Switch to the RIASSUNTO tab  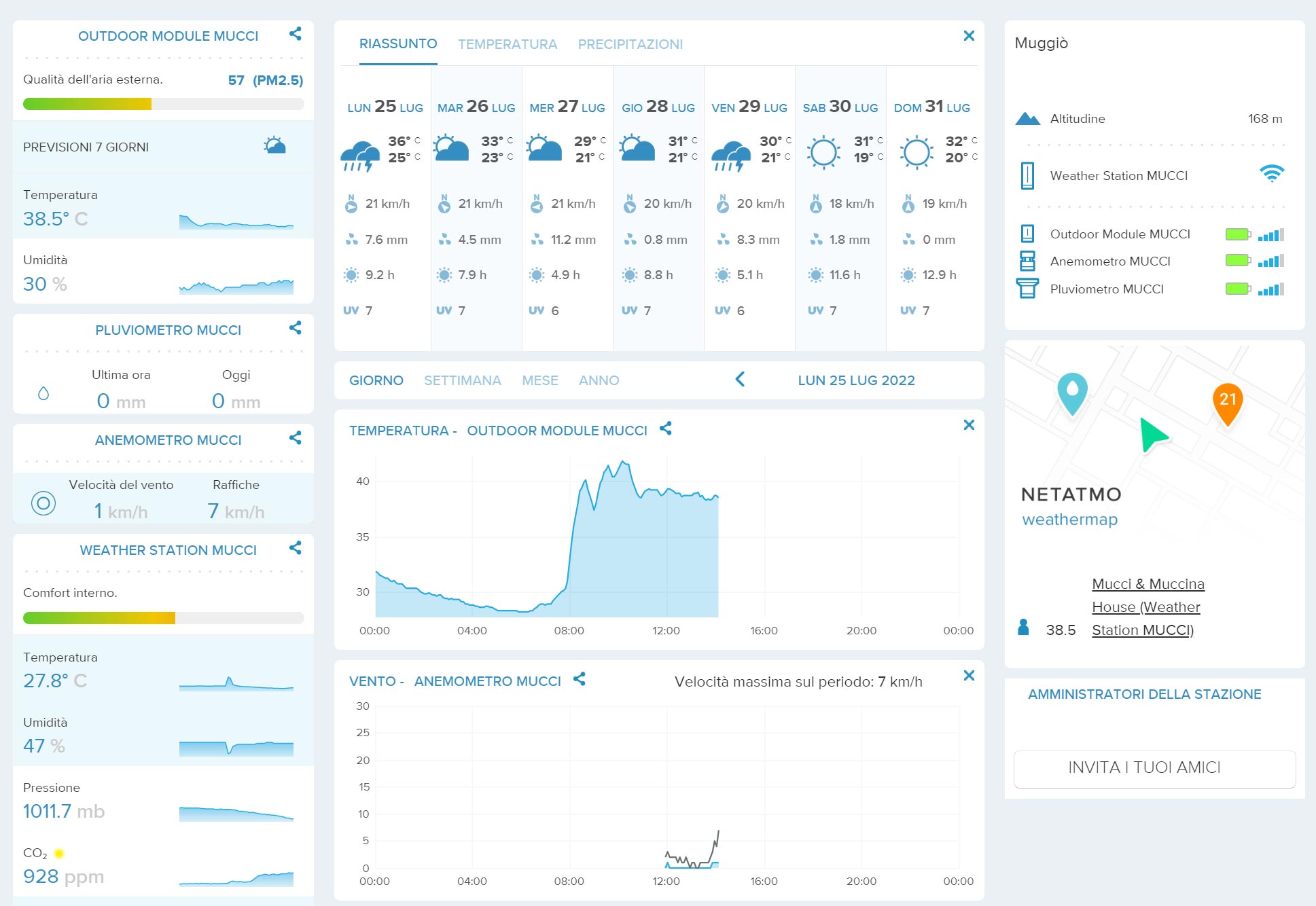(398, 43)
